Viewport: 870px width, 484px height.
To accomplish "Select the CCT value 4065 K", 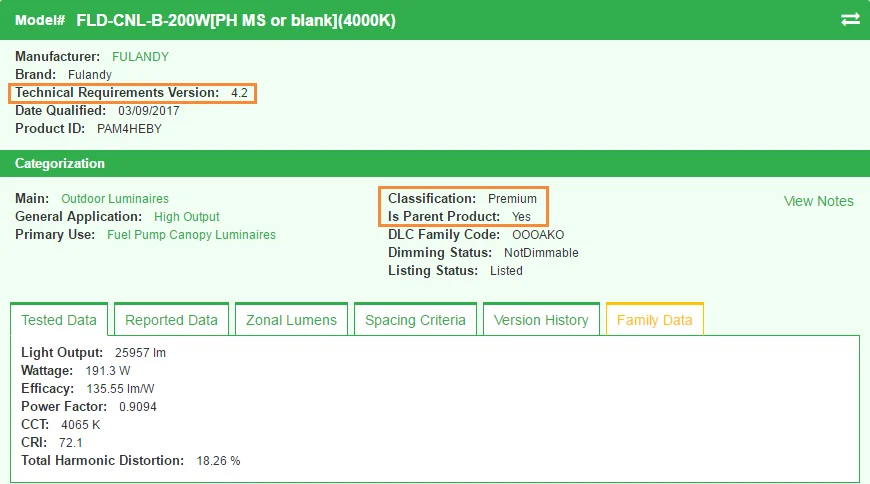I will pos(80,425).
